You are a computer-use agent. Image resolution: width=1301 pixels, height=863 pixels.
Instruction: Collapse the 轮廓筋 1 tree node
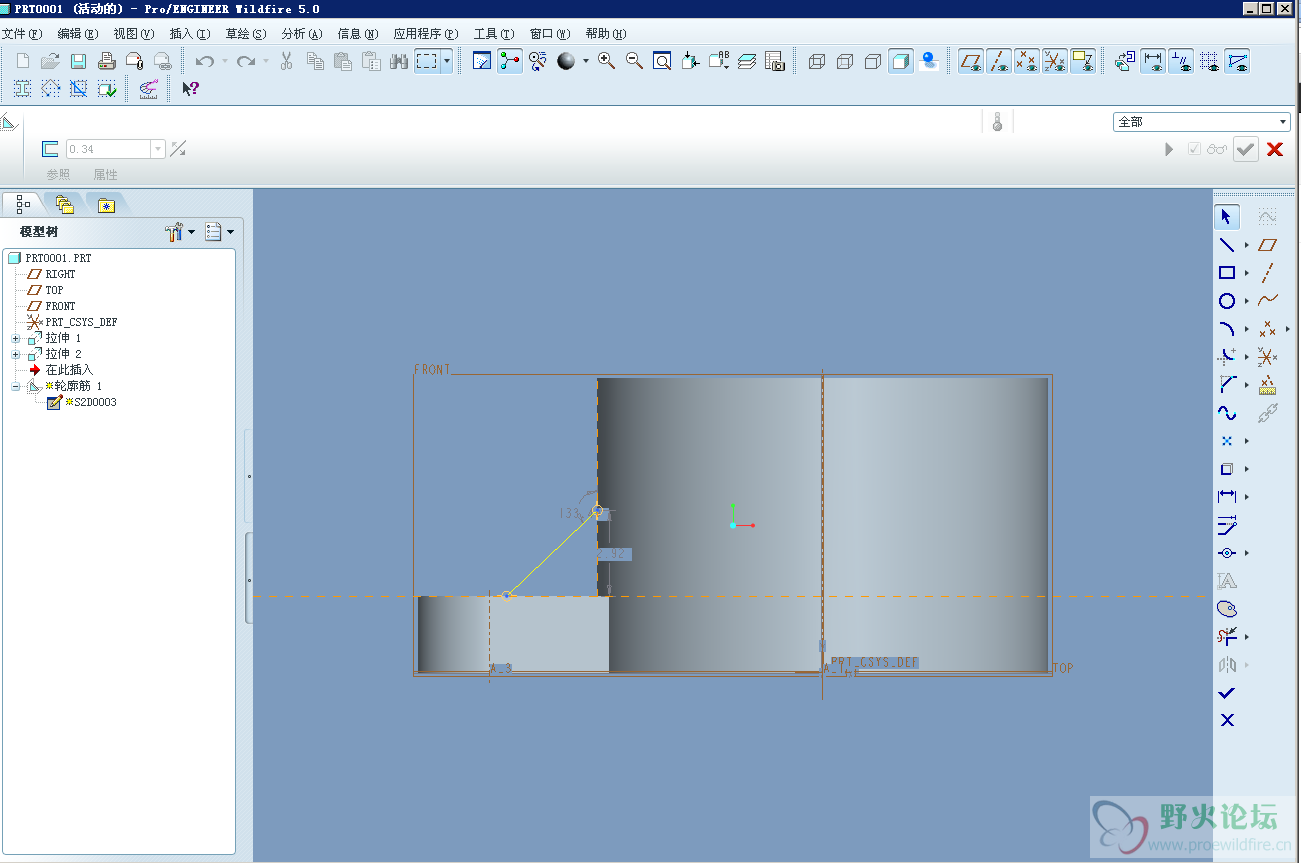coord(16,386)
